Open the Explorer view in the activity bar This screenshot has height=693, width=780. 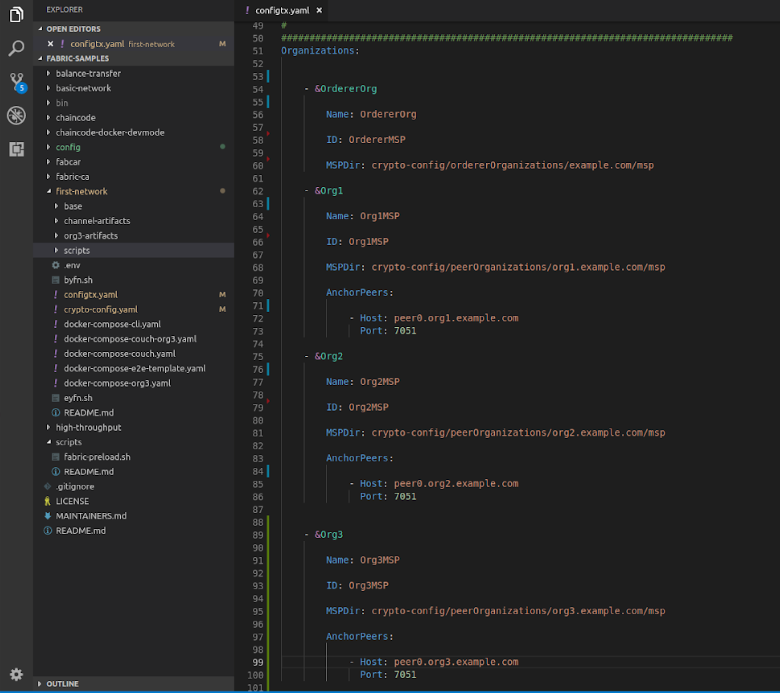click(16, 14)
